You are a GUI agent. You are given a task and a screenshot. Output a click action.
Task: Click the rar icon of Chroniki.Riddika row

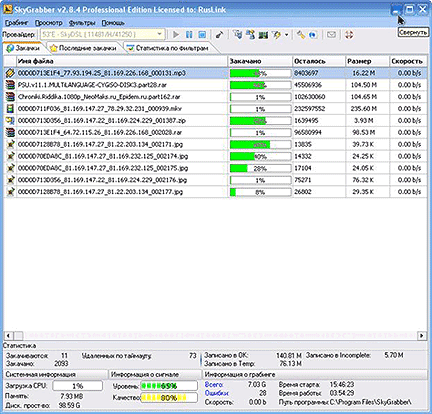[x=10, y=97]
